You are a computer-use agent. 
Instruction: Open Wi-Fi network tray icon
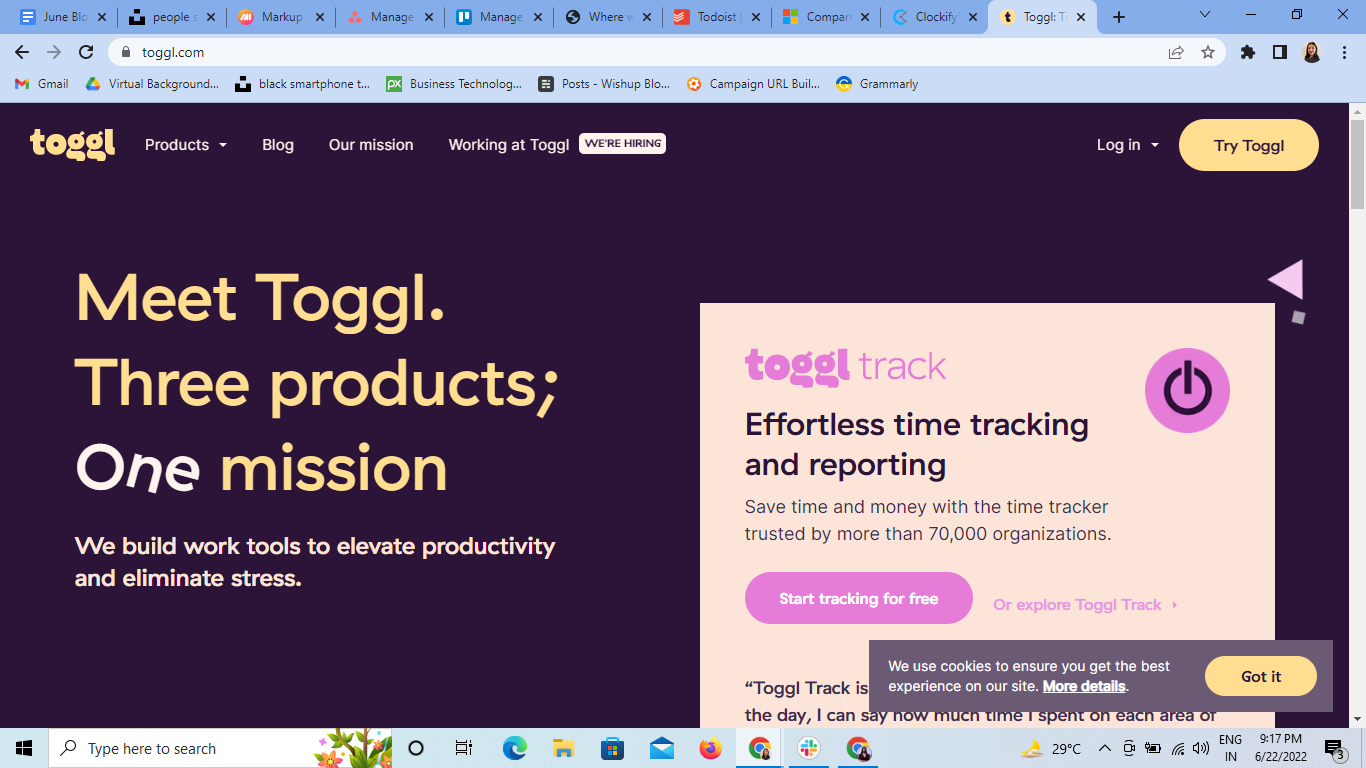1177,748
